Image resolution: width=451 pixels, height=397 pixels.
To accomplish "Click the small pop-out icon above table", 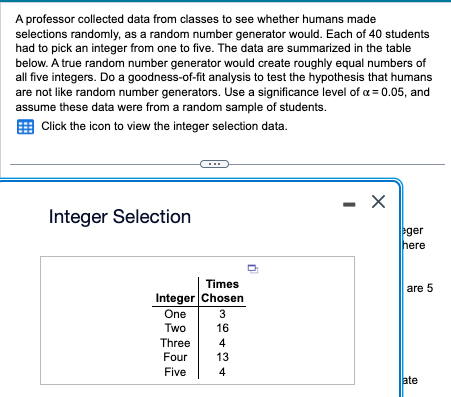I will coord(253,269).
